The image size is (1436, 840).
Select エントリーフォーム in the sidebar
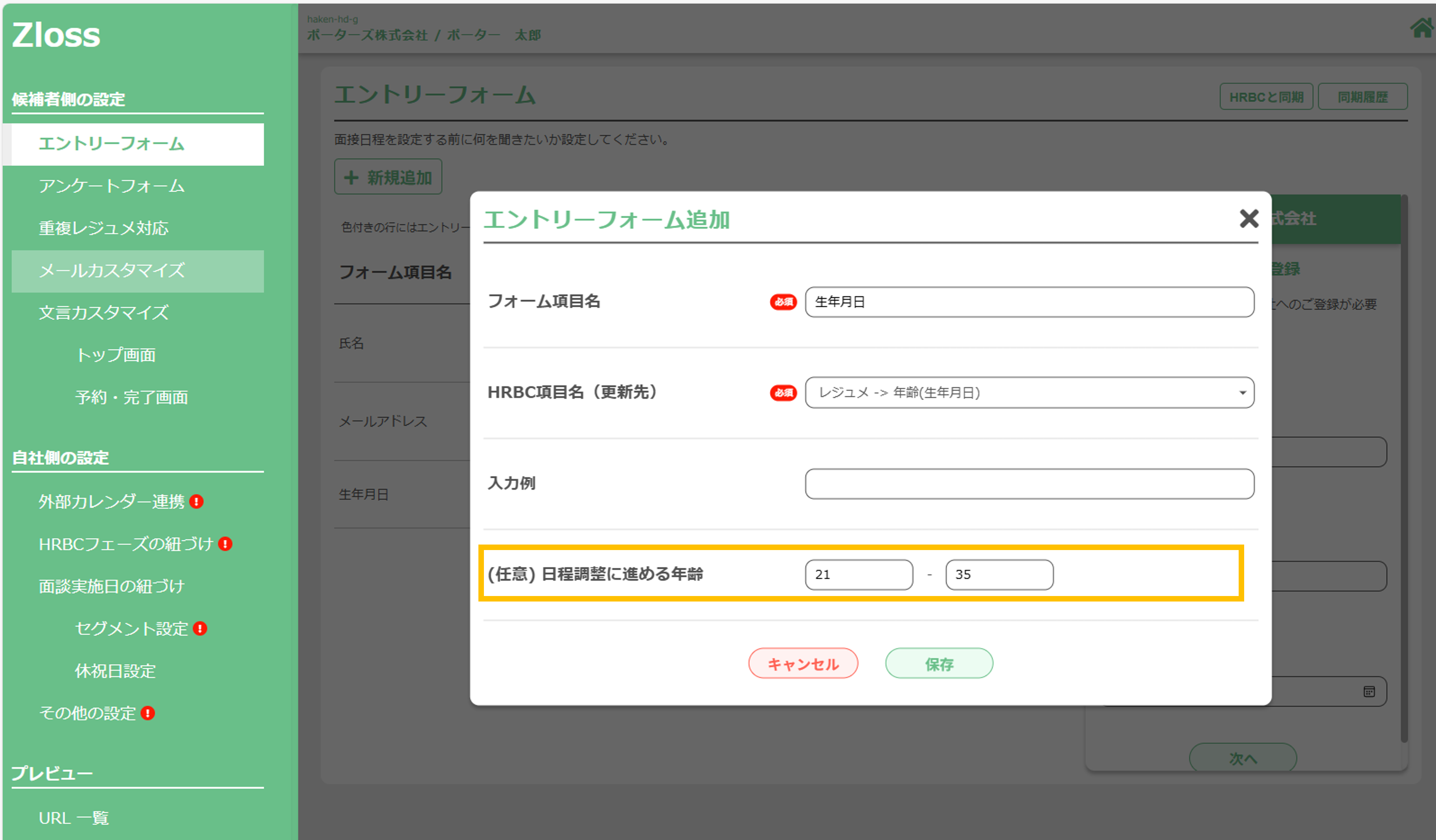pyautogui.click(x=112, y=144)
